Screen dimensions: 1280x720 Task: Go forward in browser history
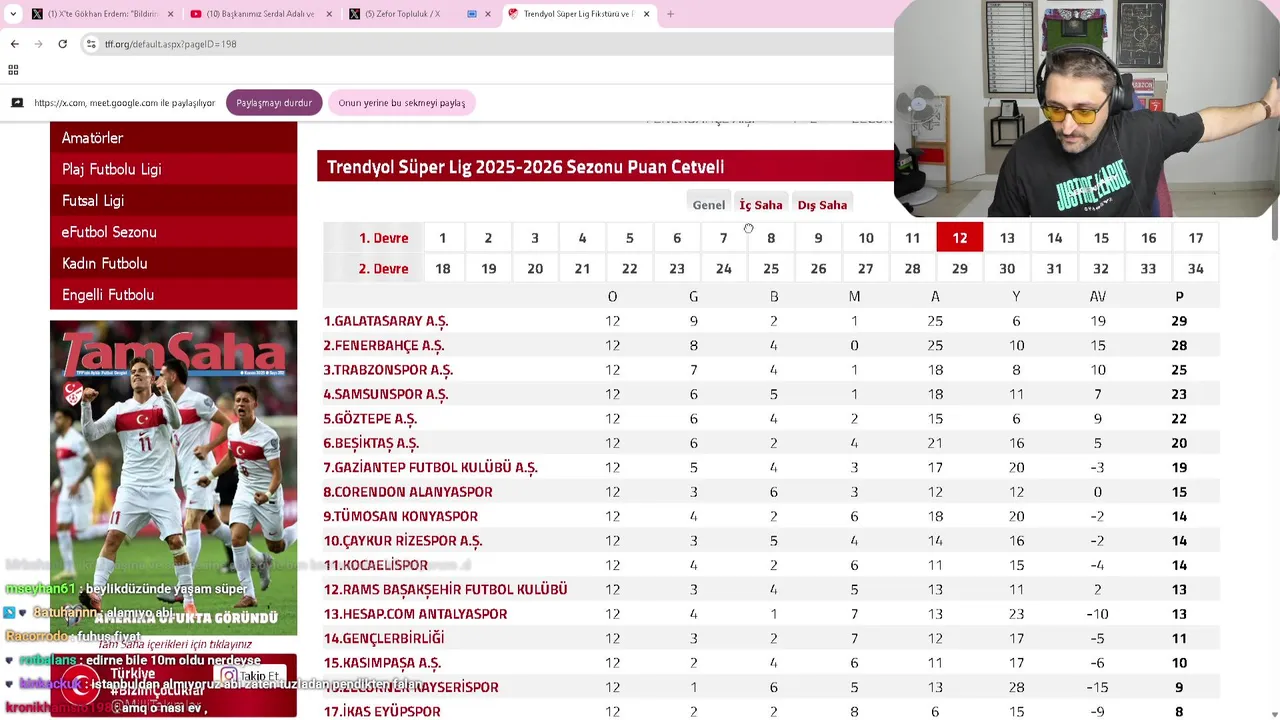pos(38,44)
